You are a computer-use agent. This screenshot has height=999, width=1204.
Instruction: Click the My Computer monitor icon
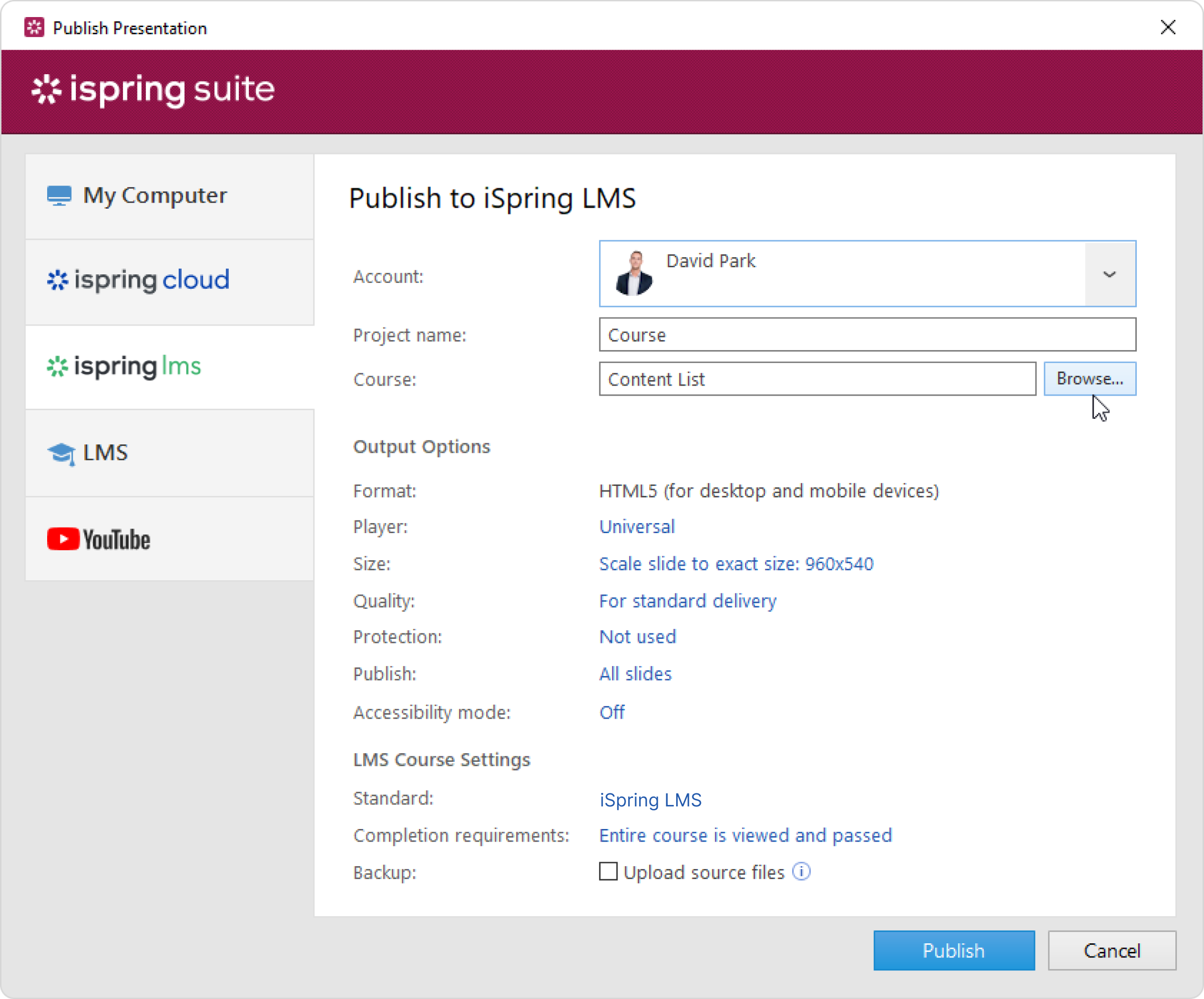(59, 196)
